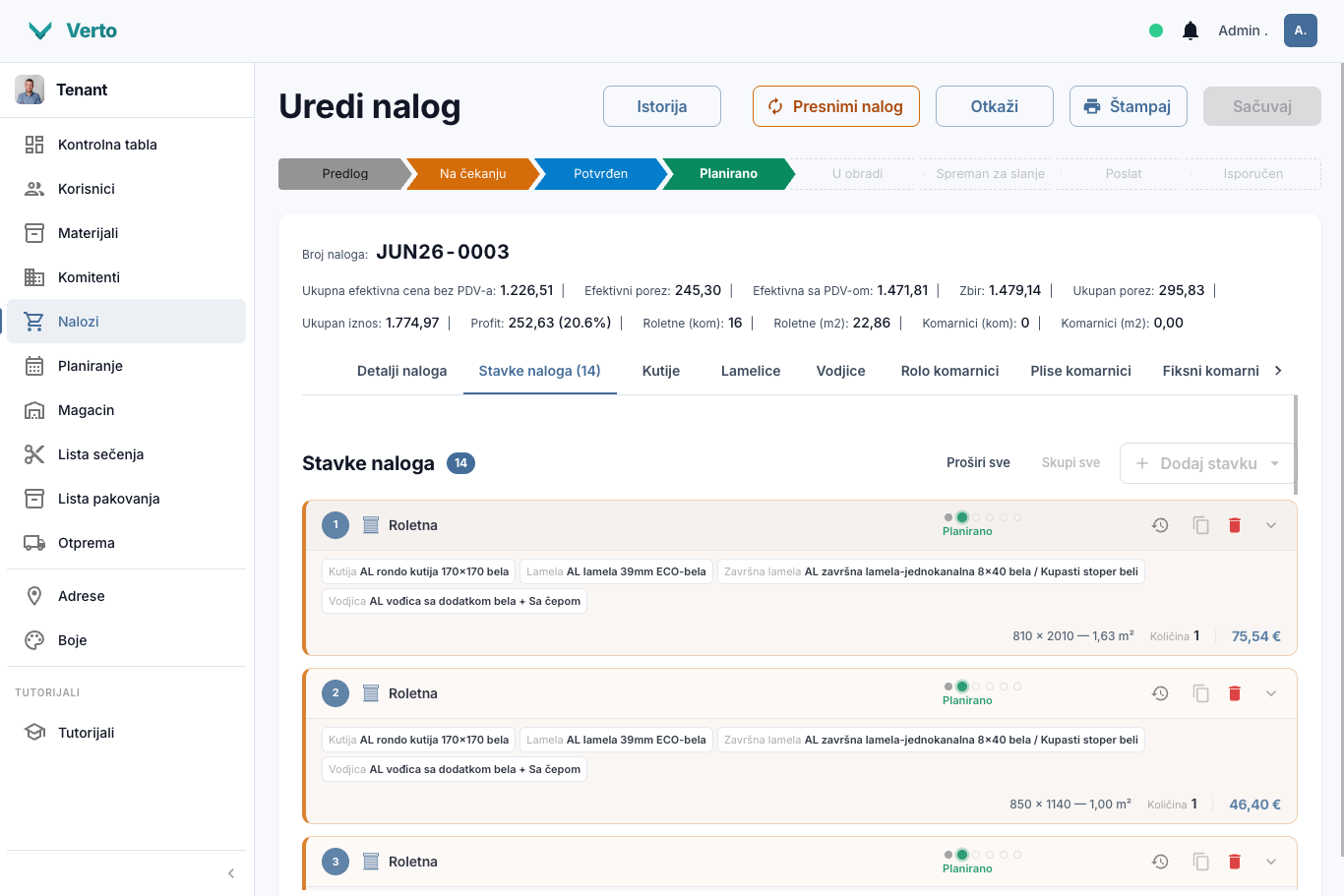Switch to Lamelice tab
The image size is (1344, 896).
751,371
